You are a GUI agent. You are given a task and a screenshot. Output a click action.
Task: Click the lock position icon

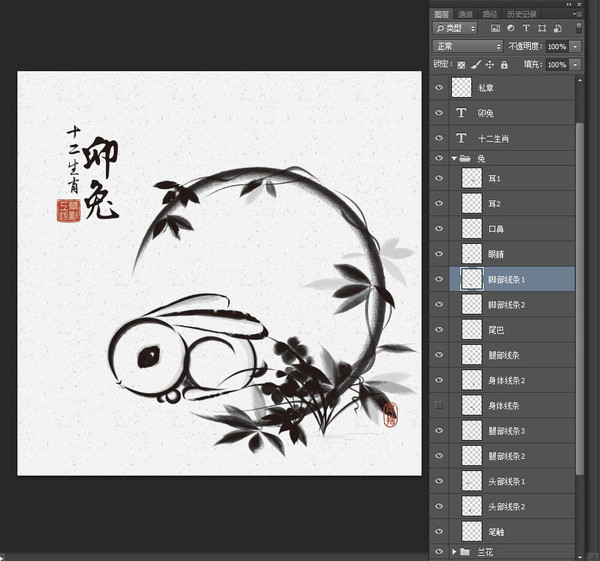(490, 65)
